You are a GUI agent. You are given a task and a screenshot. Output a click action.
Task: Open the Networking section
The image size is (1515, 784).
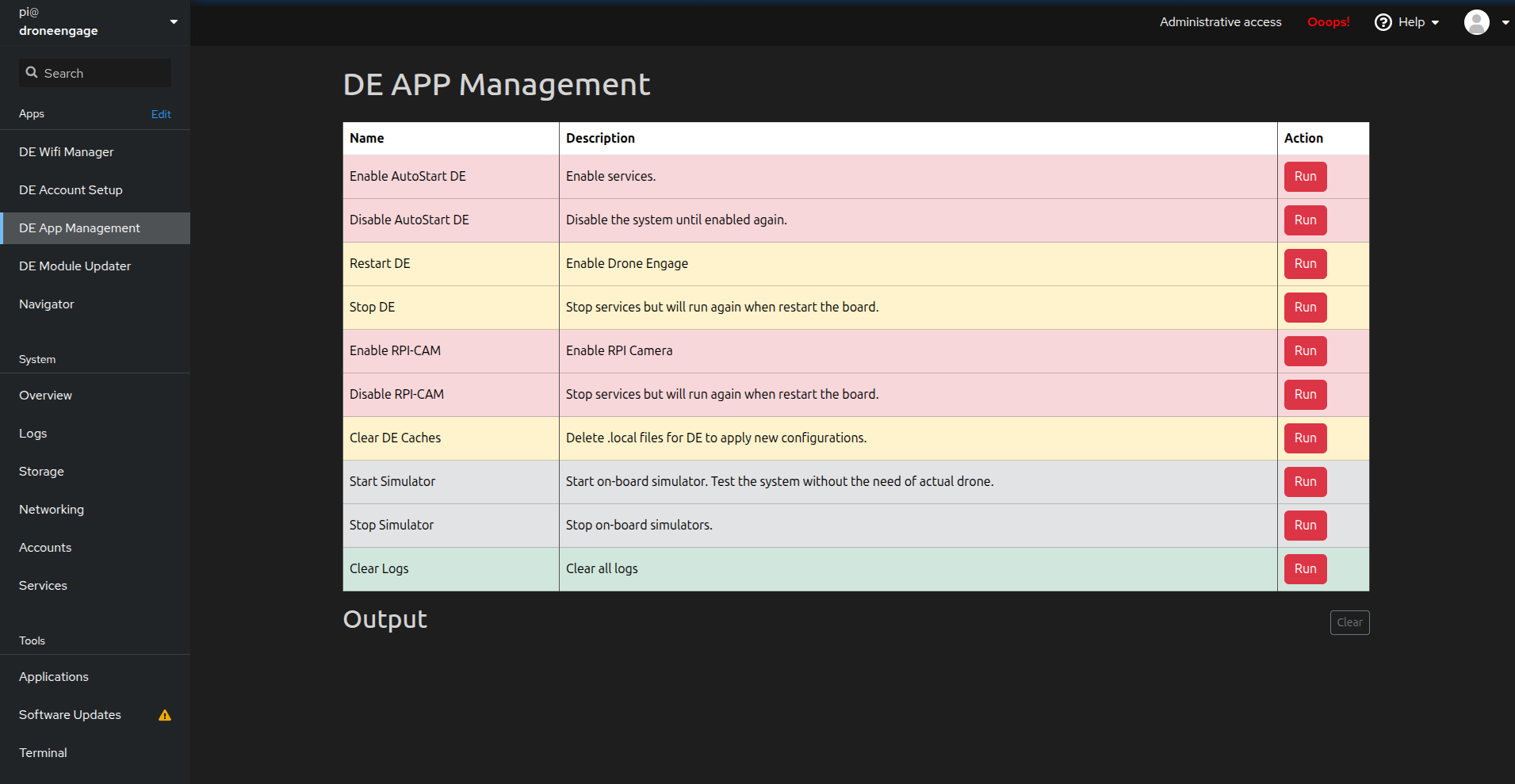coord(51,509)
